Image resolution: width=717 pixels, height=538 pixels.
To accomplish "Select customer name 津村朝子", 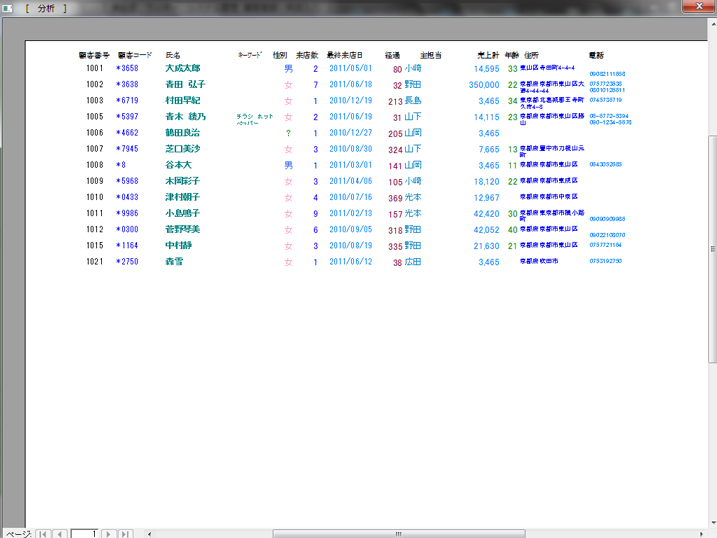I will point(182,197).
